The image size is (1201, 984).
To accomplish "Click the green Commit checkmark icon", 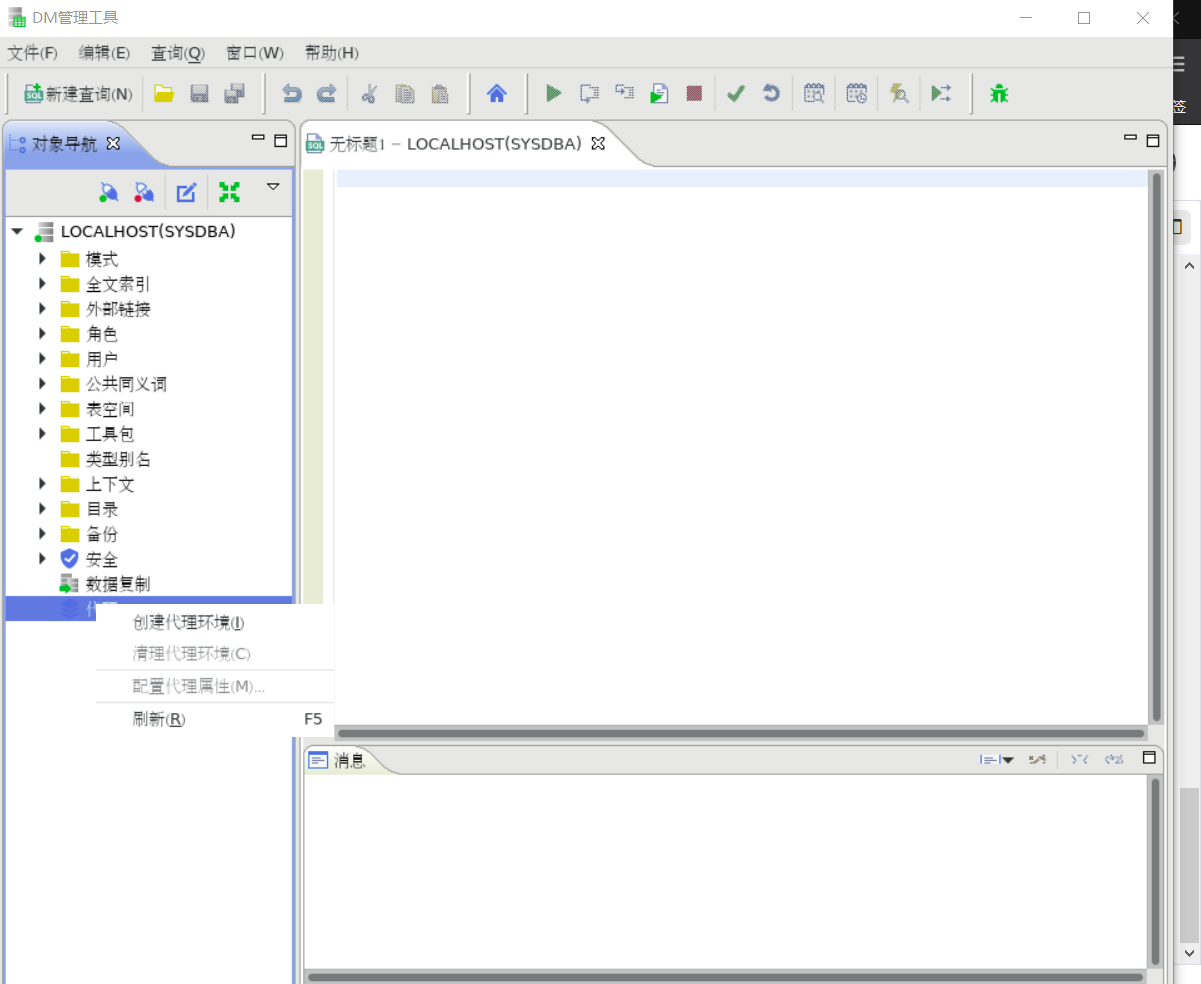I will click(736, 94).
